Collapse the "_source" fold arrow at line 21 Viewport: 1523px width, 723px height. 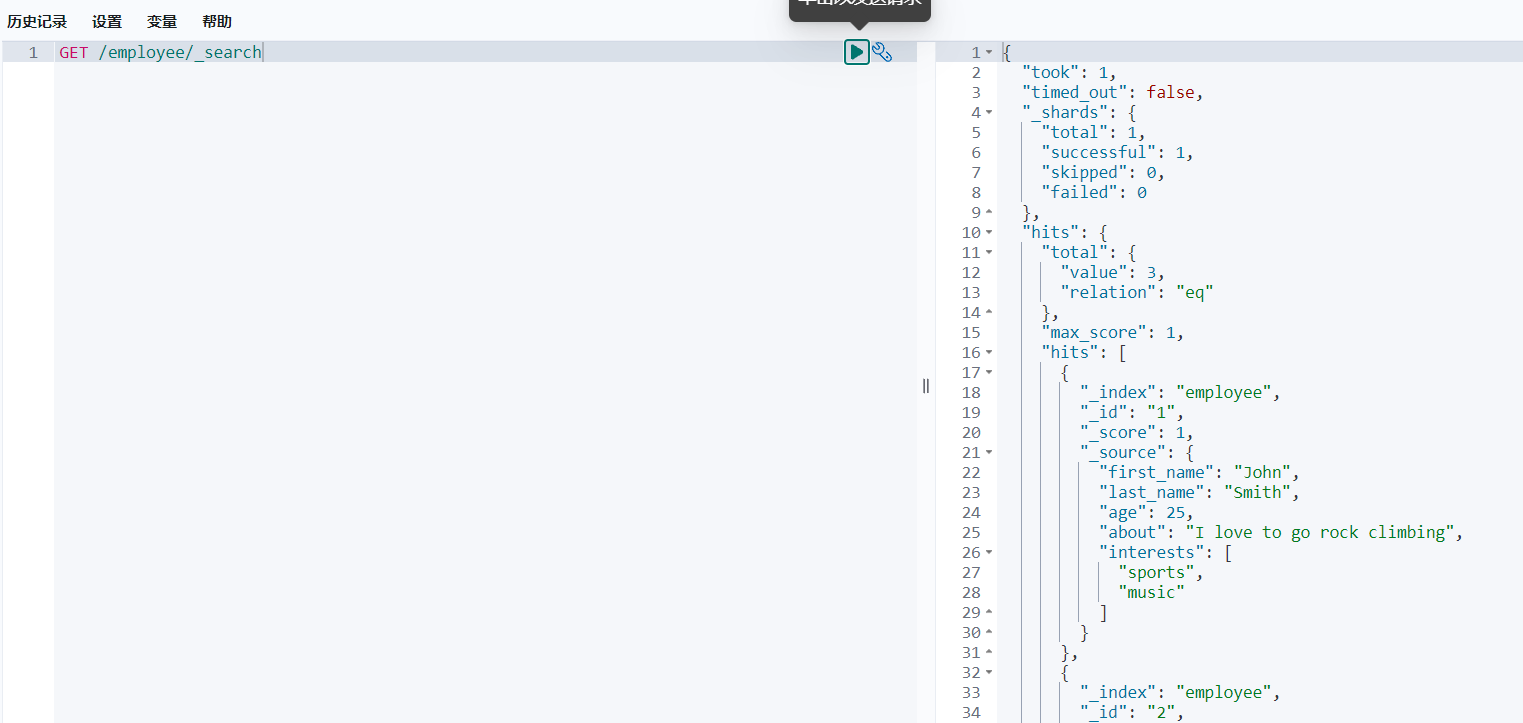pos(989,452)
